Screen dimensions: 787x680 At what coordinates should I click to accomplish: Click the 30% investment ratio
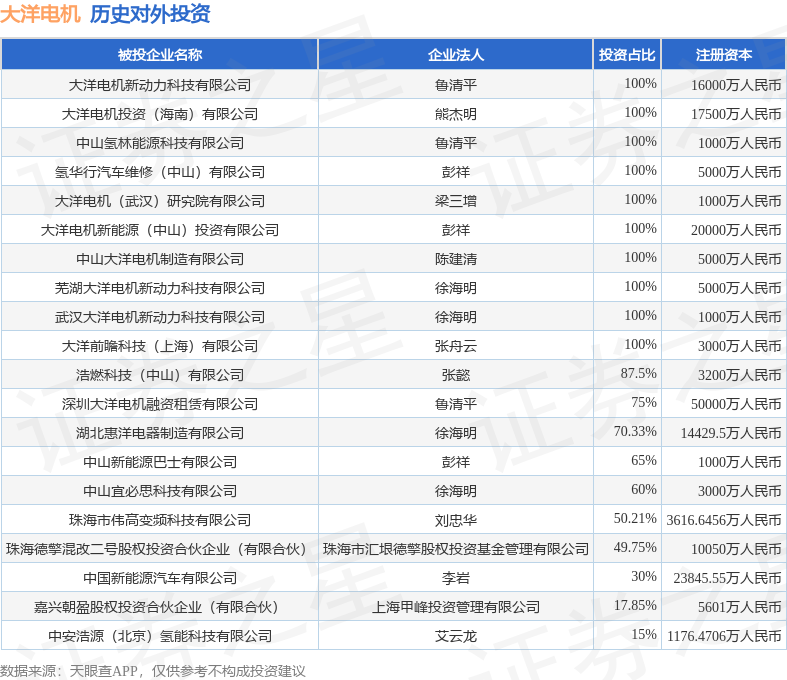(644, 577)
